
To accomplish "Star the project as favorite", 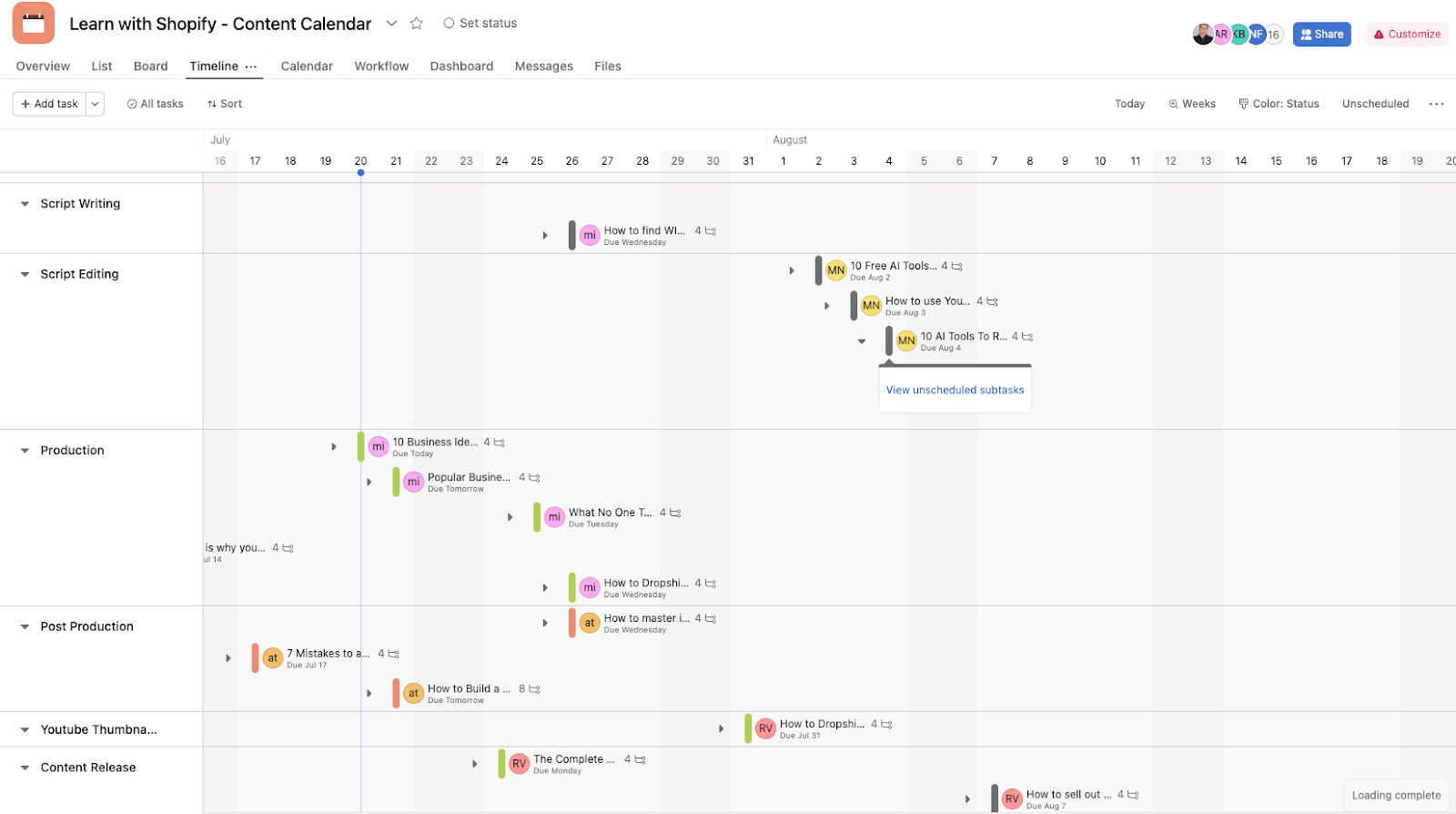I will (x=417, y=24).
